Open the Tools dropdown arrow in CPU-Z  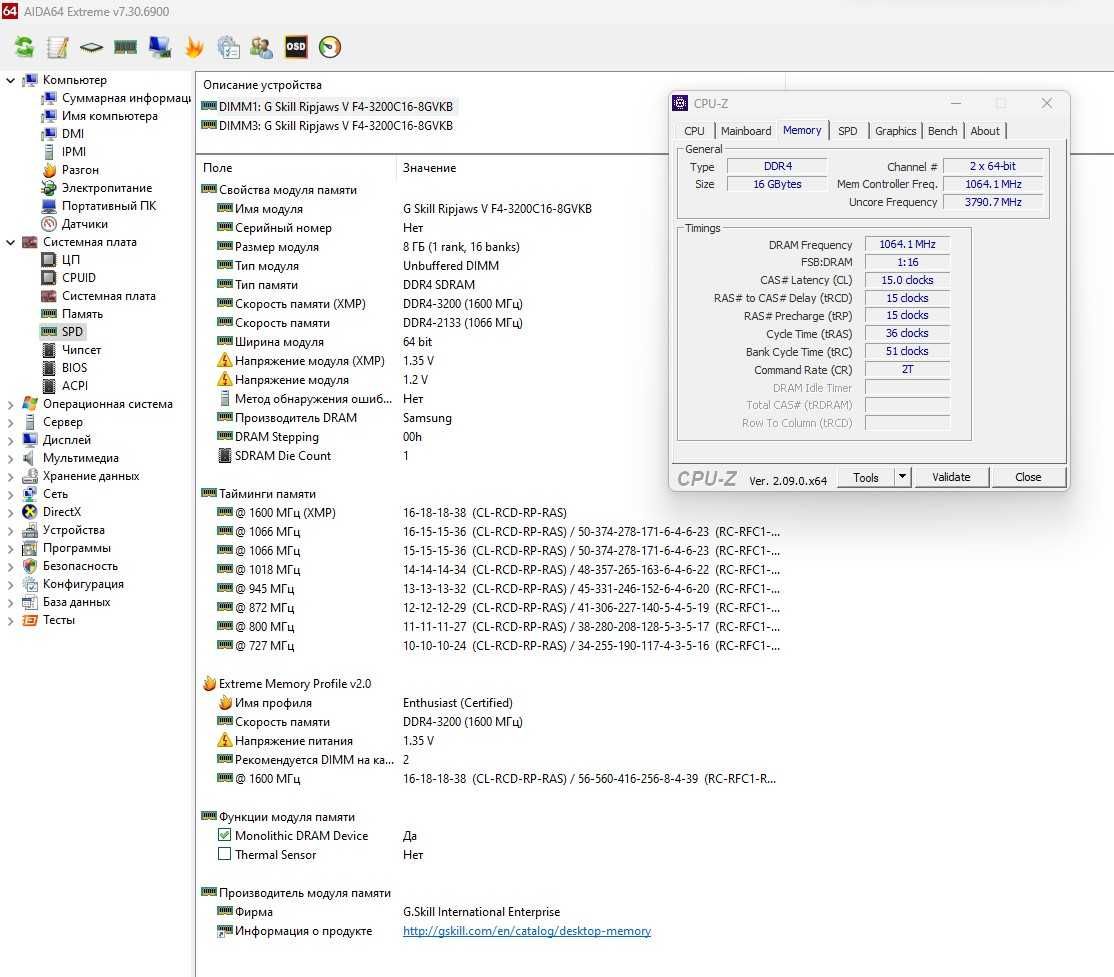pos(902,477)
